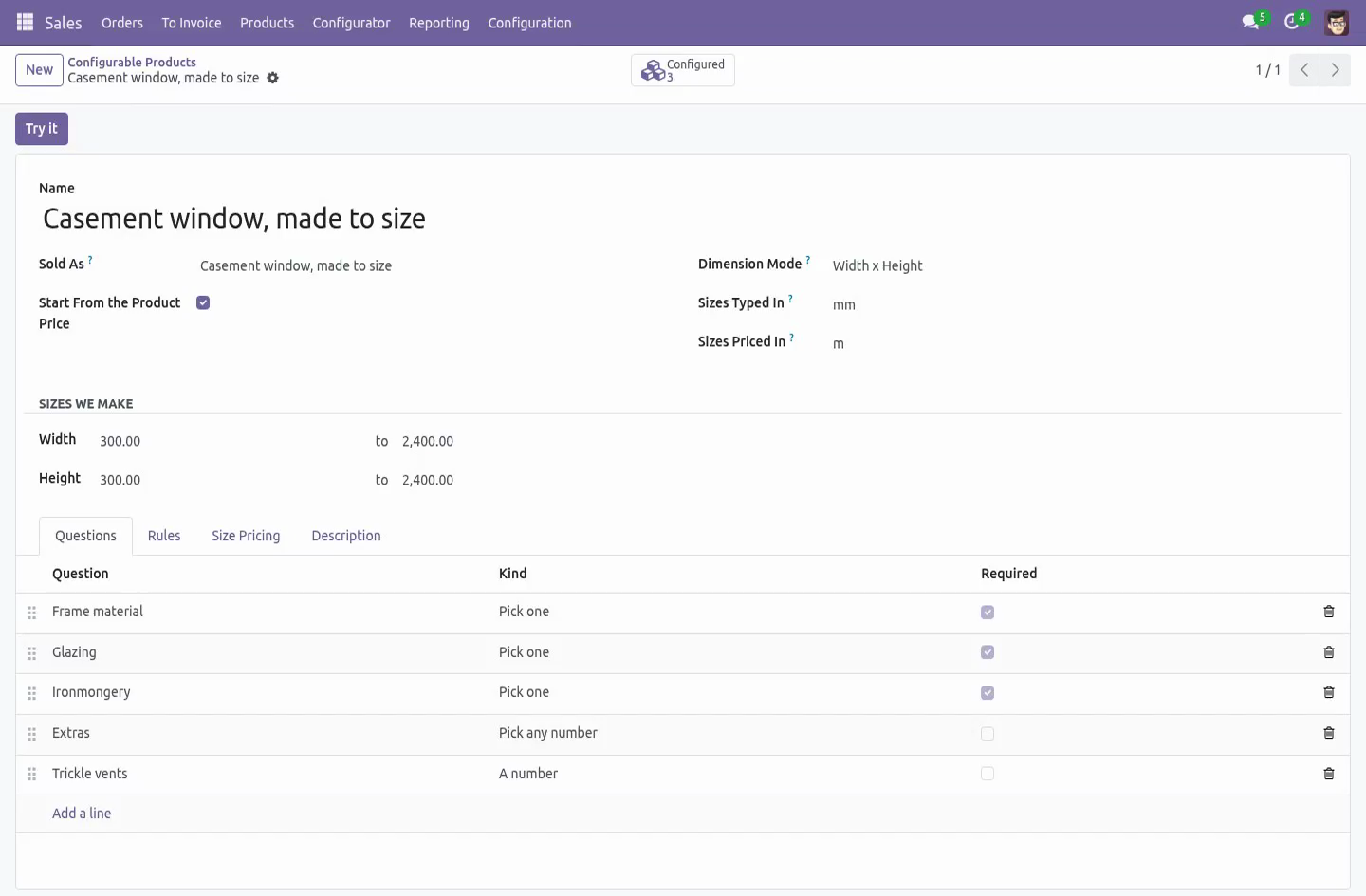Viewport: 1366px width, 896px height.
Task: Open the Sizes Typed In dropdown
Action: click(x=1079, y=304)
